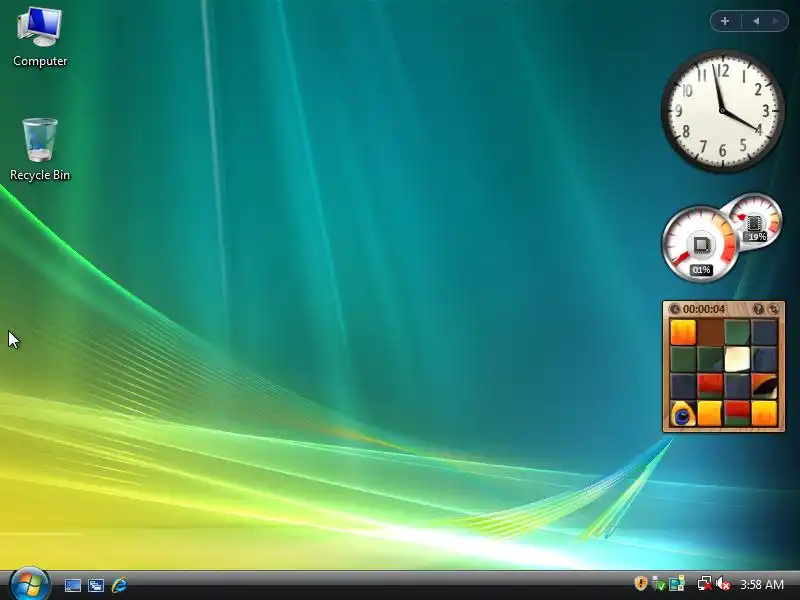
Task: Click the white puzzle tile
Action: (x=737, y=359)
